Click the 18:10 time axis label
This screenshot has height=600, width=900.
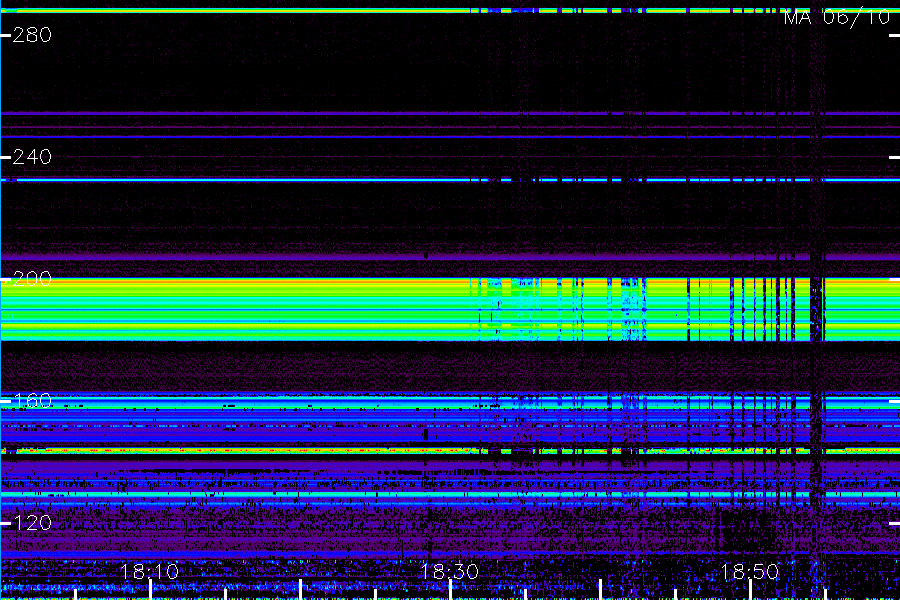click(149, 572)
